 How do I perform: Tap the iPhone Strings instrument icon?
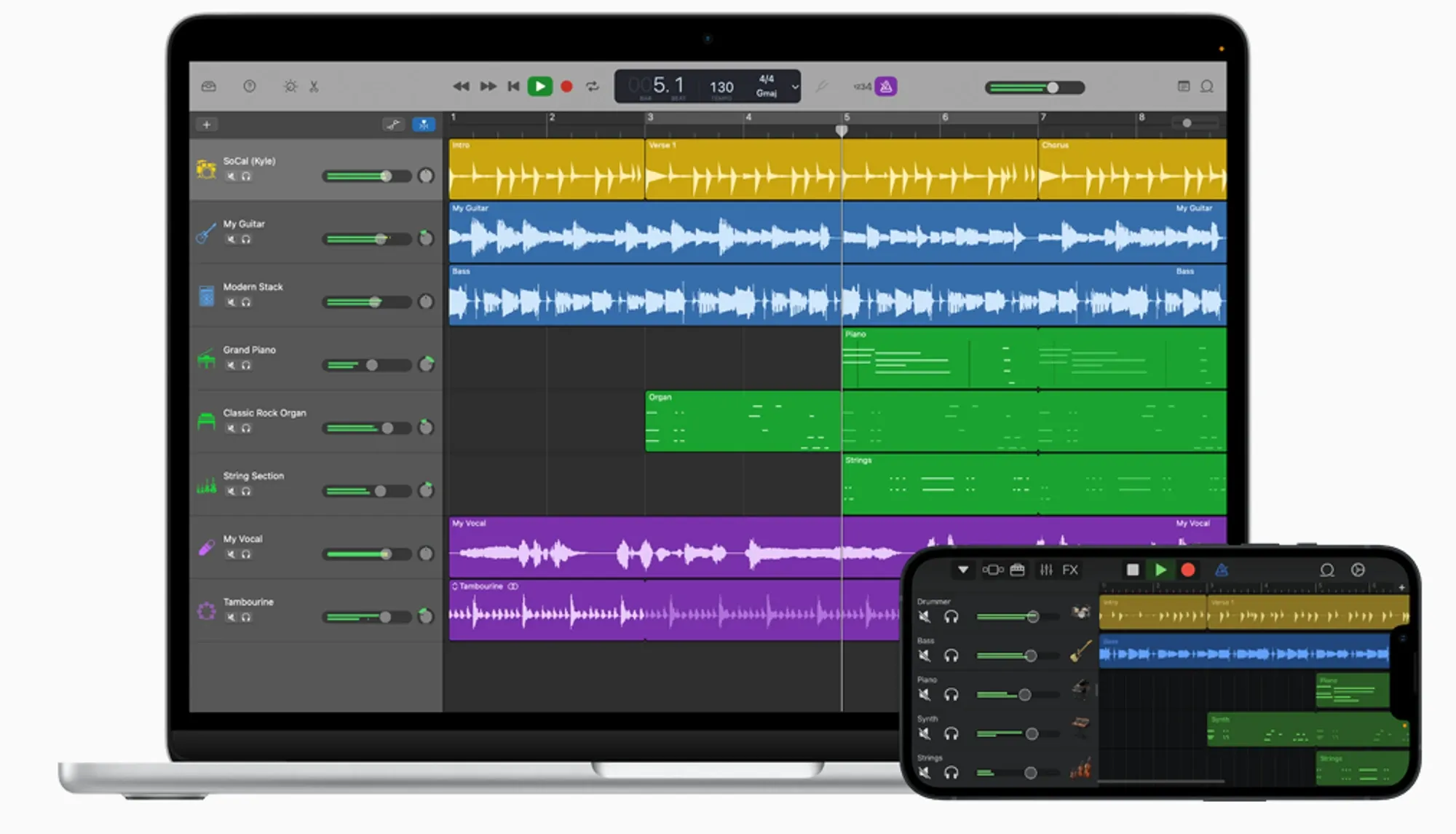click(1081, 768)
